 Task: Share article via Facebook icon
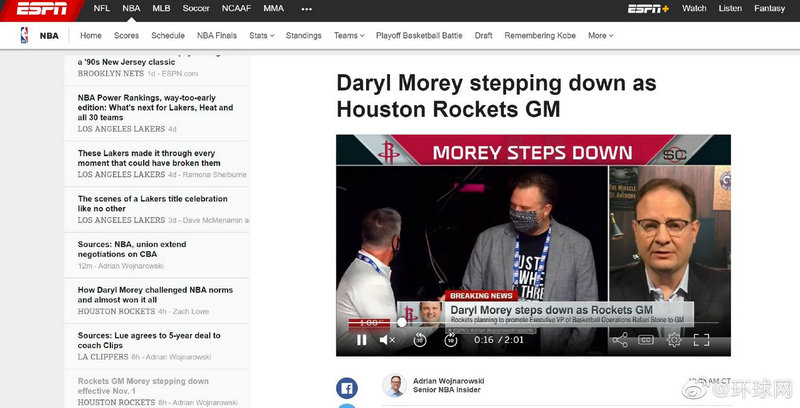(x=347, y=388)
